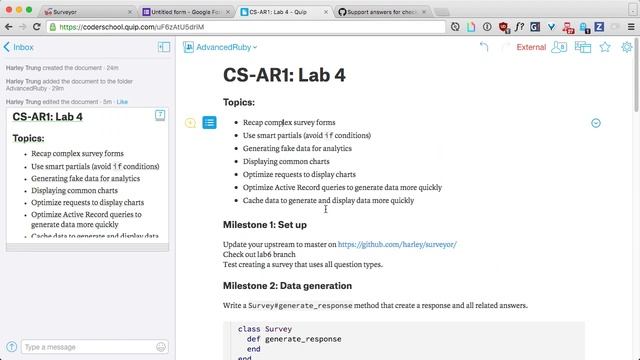The width and height of the screenshot is (640, 360).
Task: Click the red people extension icon
Action: coord(568,27)
